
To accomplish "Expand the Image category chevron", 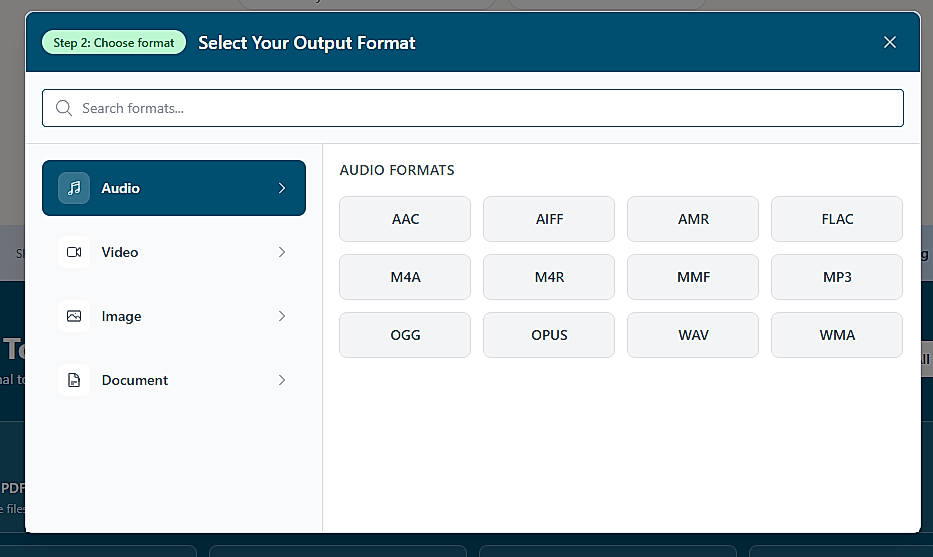I will [282, 316].
